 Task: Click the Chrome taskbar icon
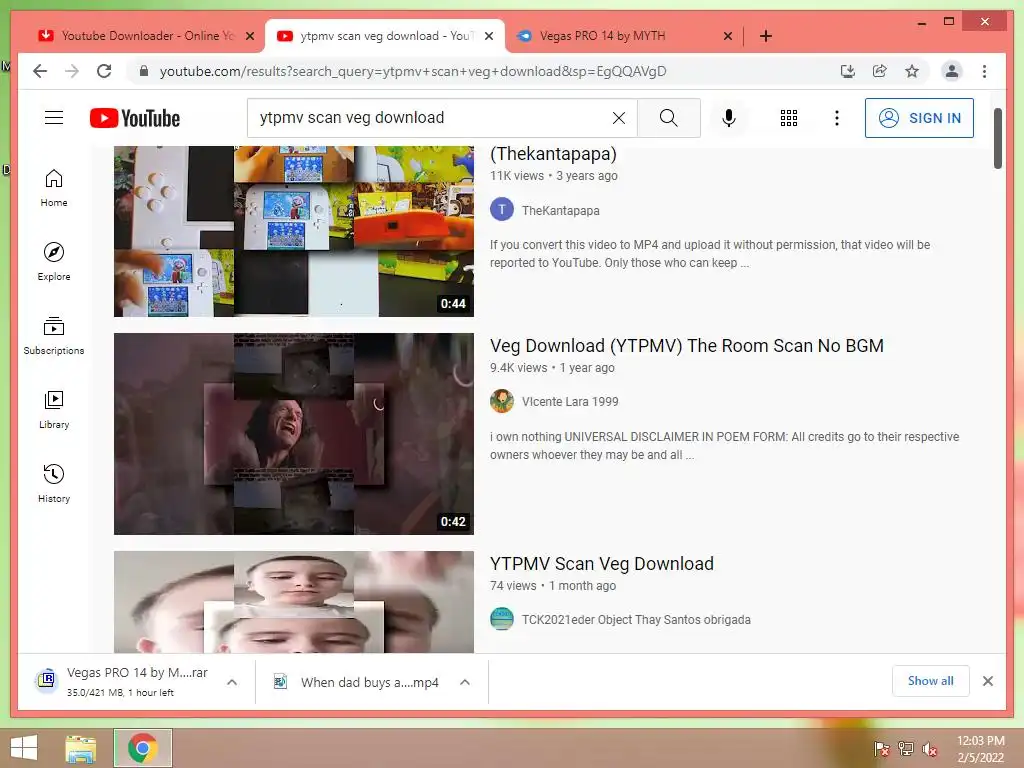(142, 748)
